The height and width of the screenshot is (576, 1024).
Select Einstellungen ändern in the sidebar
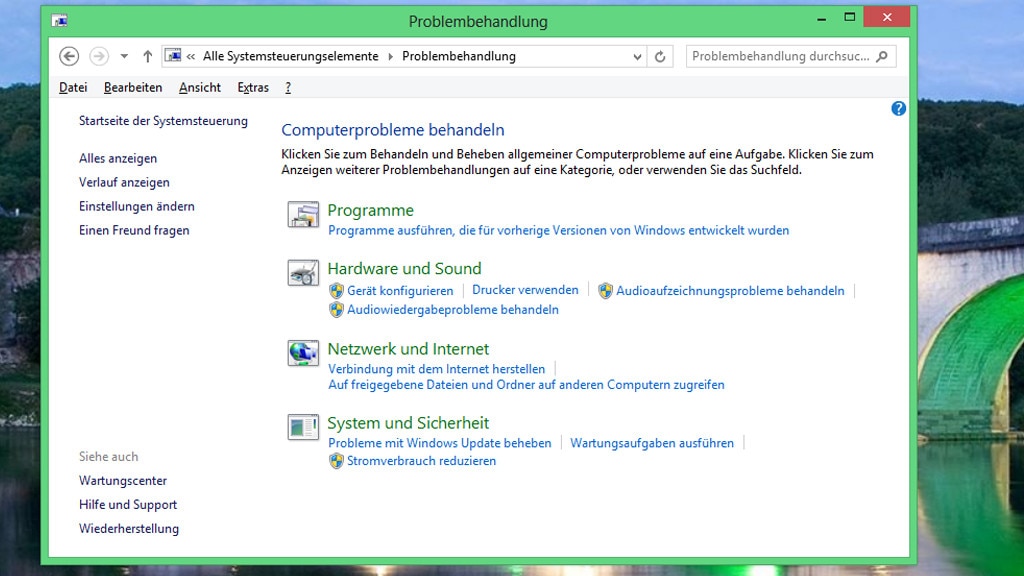(x=137, y=206)
